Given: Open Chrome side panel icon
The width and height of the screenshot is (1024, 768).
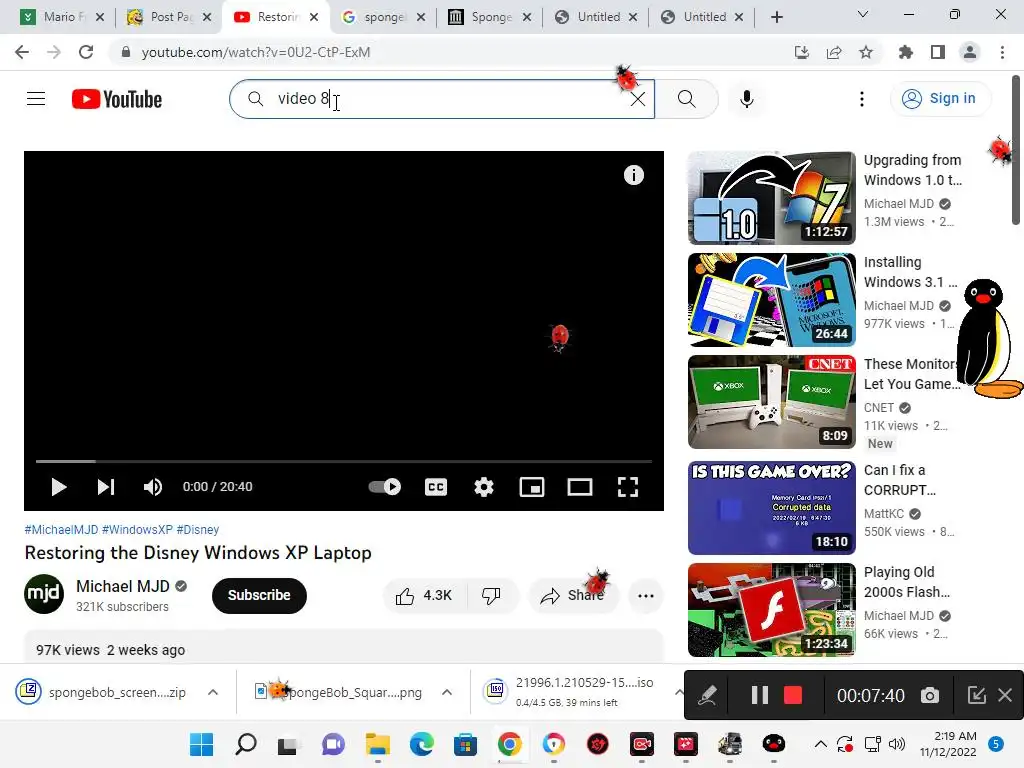Looking at the screenshot, I should click(938, 52).
